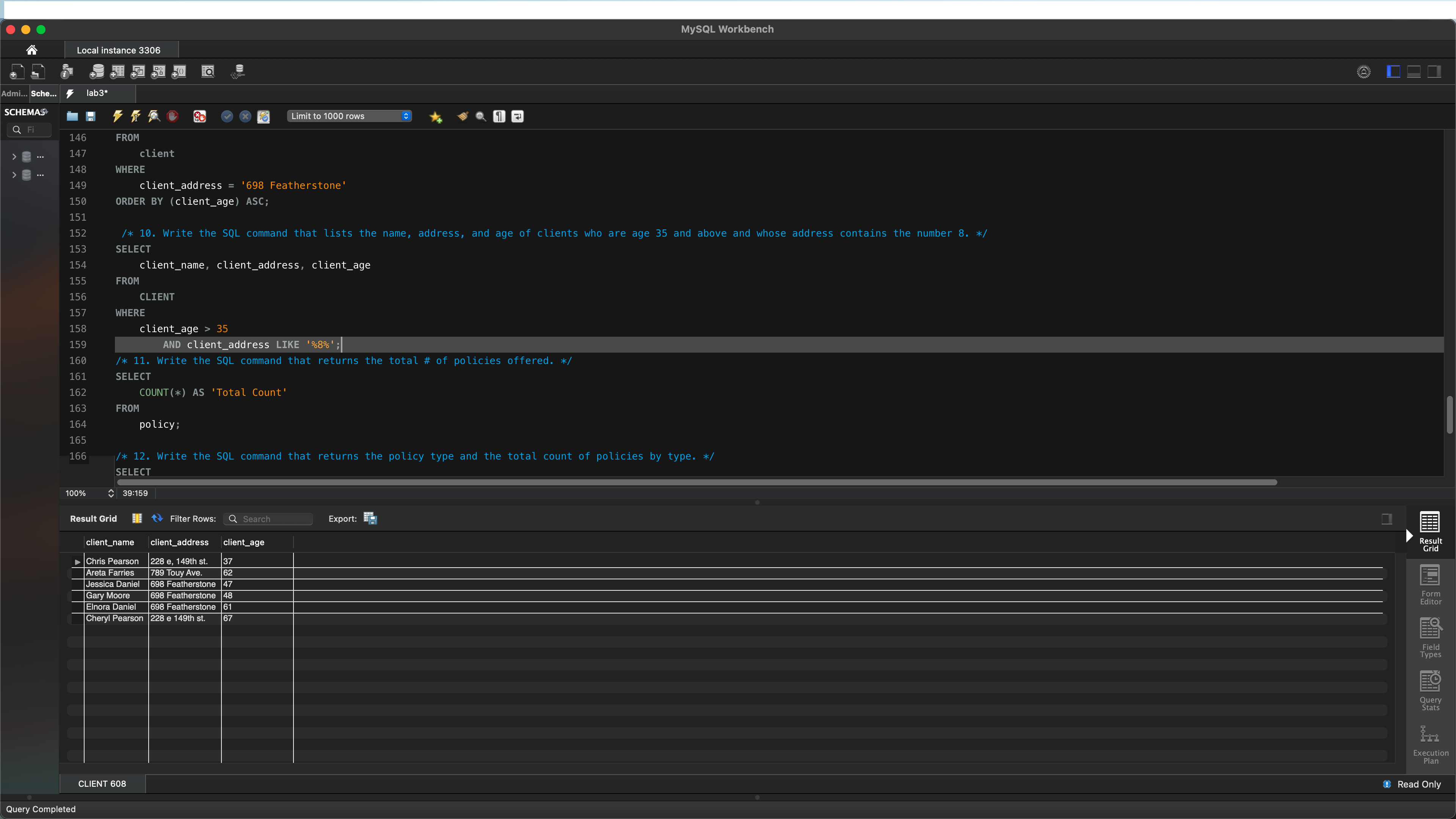Stop the running query
The width and height of the screenshot is (1456, 819).
(173, 116)
